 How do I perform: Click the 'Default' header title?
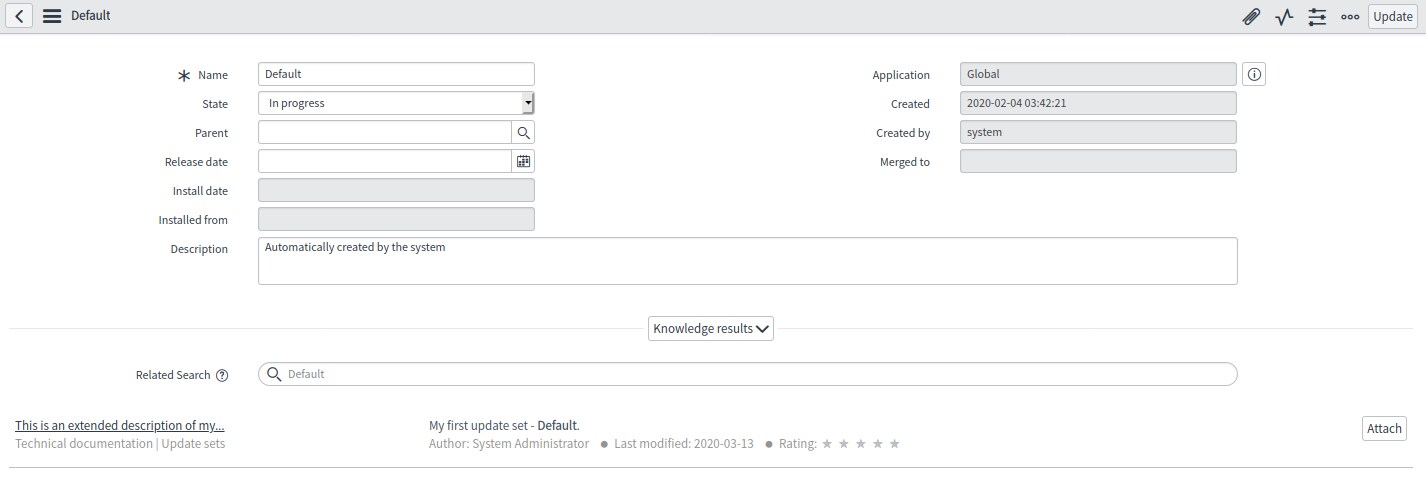(91, 16)
